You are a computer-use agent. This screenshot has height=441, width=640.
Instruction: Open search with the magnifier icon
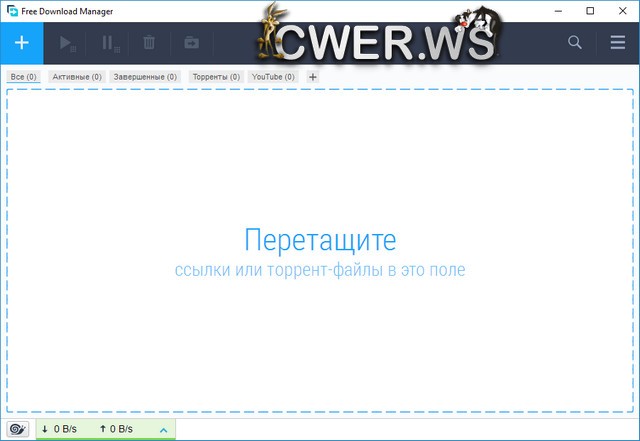pos(575,43)
